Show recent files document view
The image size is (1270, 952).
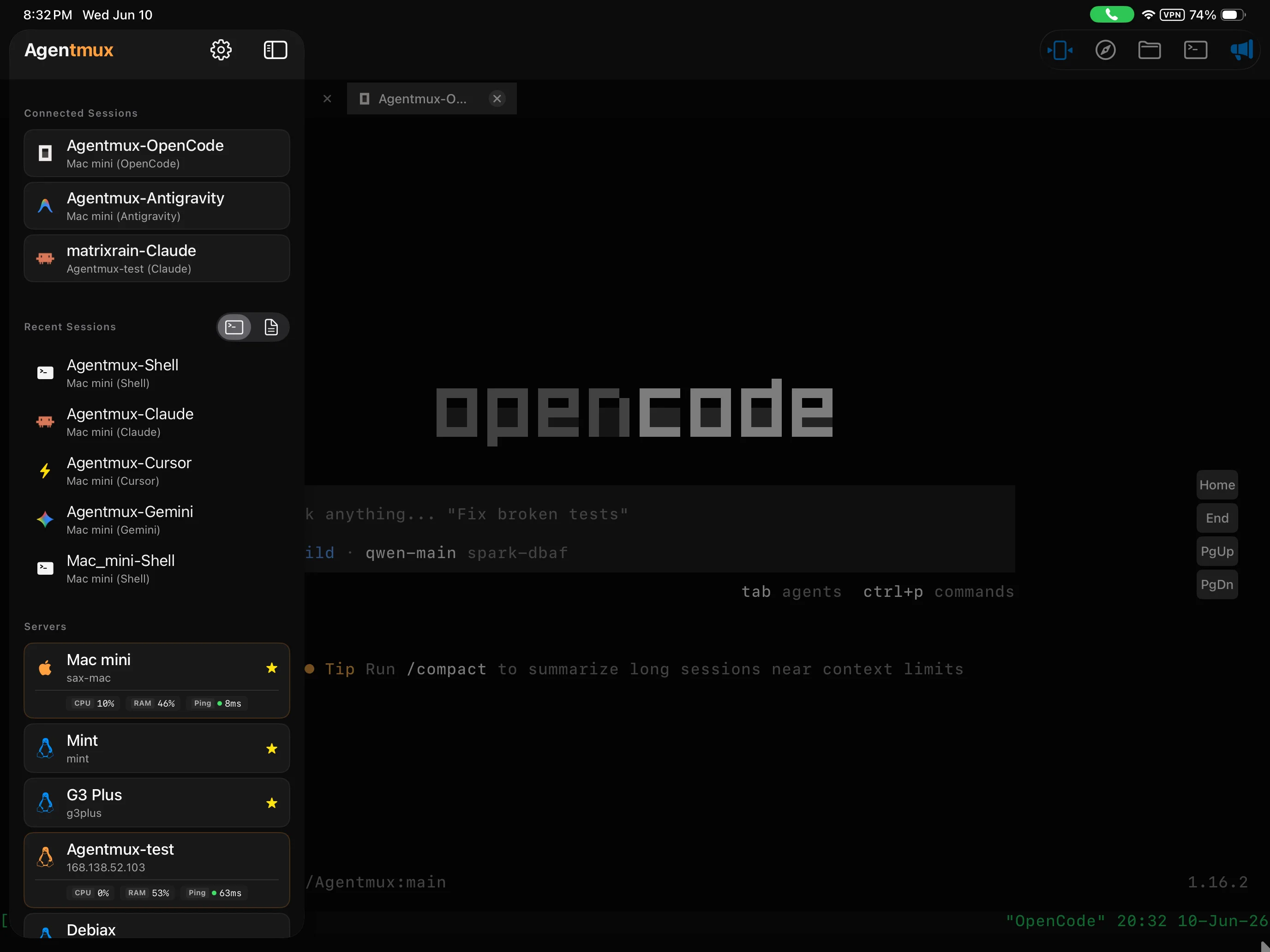(271, 327)
